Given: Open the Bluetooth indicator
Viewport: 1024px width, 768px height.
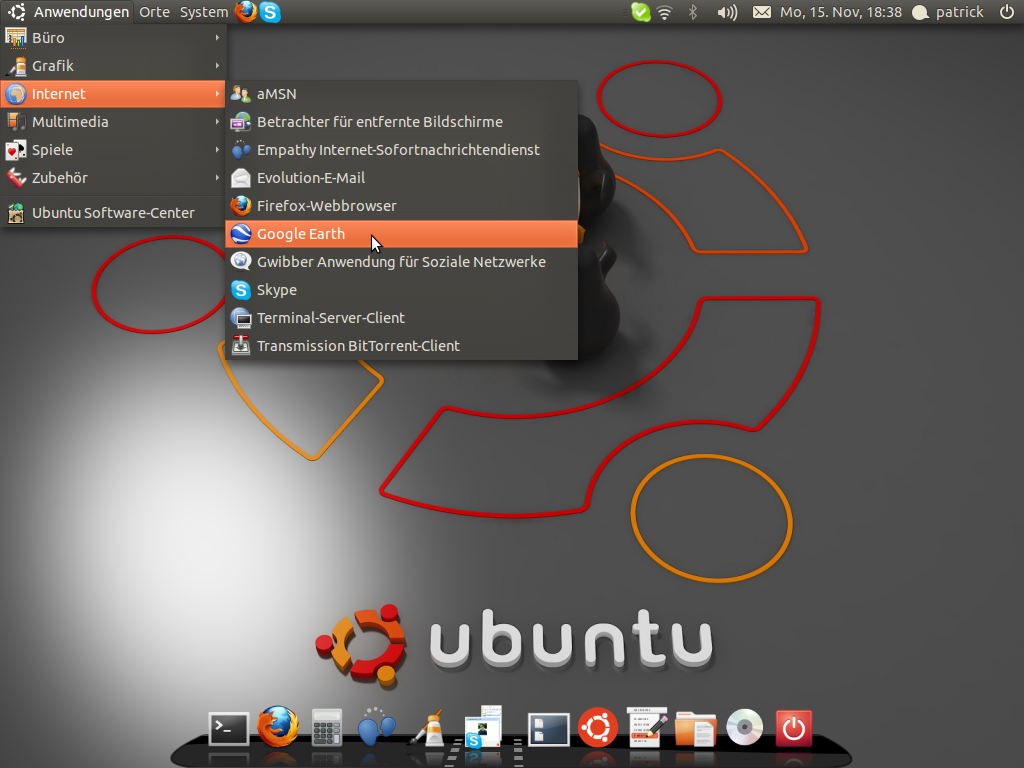Looking at the screenshot, I should [x=694, y=12].
